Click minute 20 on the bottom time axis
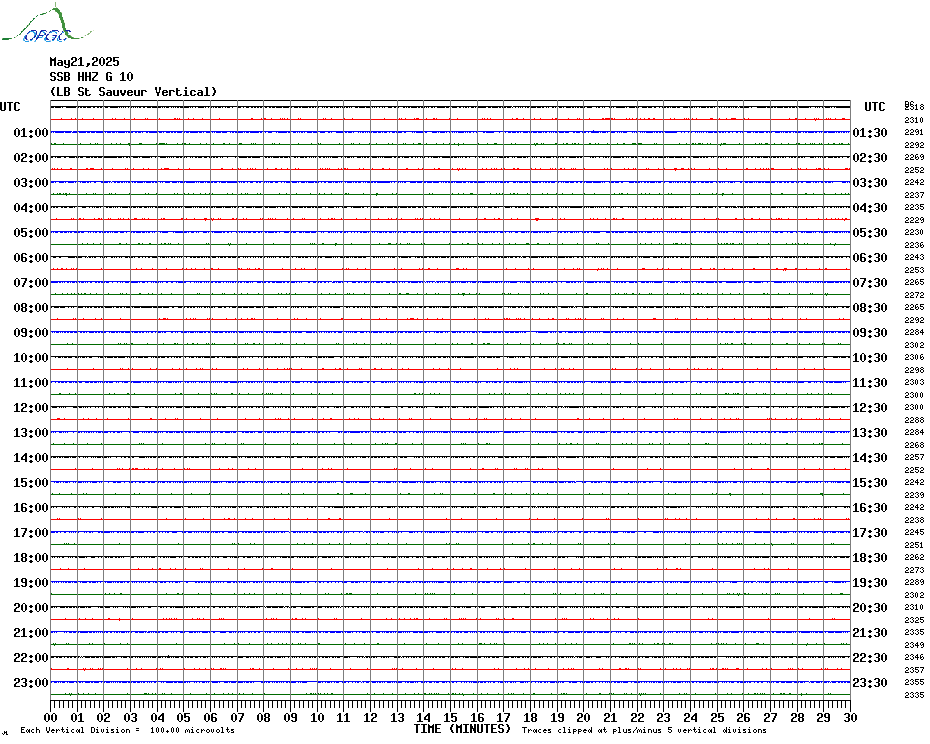This screenshot has height=744, width=930. (x=584, y=717)
